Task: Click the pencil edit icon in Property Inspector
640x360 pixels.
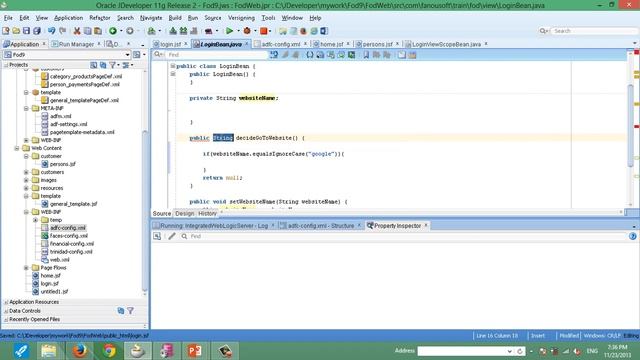Action: [x=172, y=236]
